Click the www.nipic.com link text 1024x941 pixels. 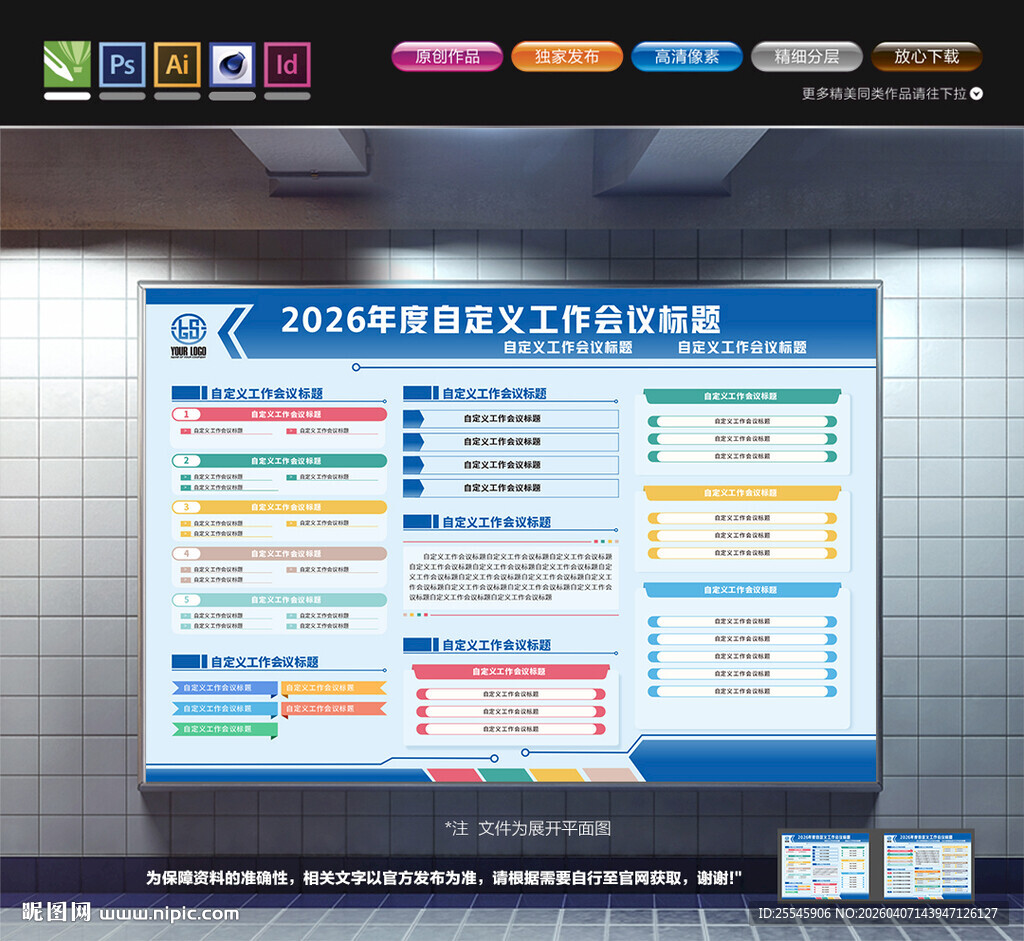169,914
